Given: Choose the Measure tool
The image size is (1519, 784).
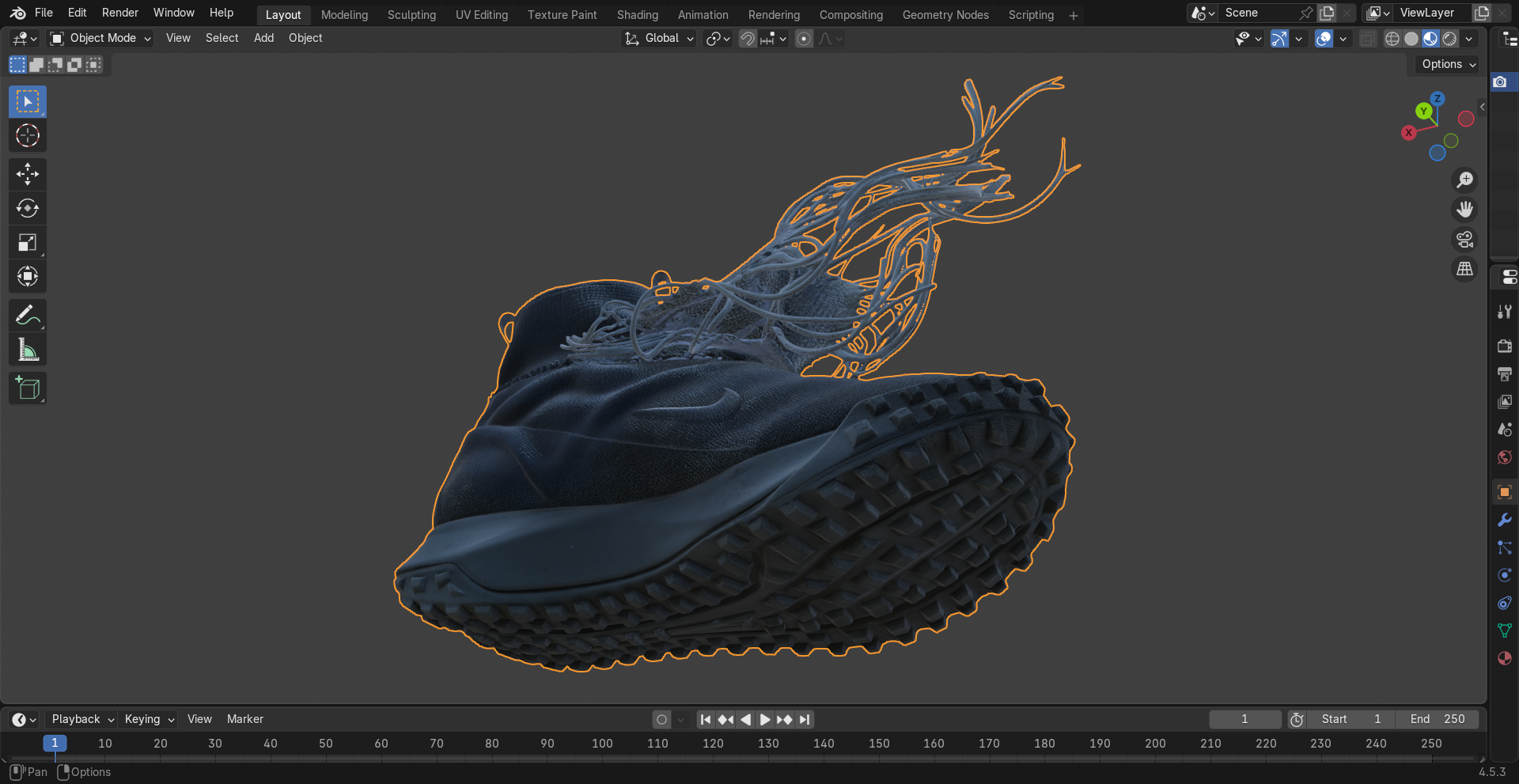Looking at the screenshot, I should click(x=28, y=349).
